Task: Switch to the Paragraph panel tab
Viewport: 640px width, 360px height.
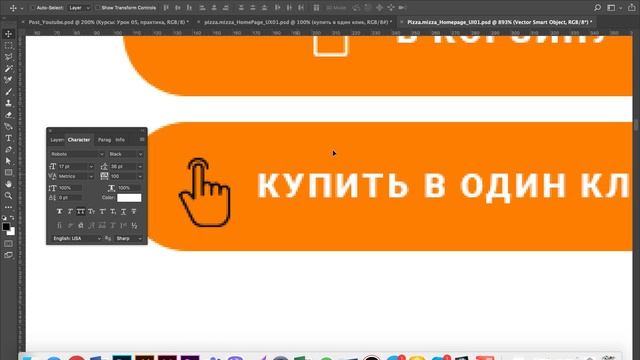Action: 104,140
